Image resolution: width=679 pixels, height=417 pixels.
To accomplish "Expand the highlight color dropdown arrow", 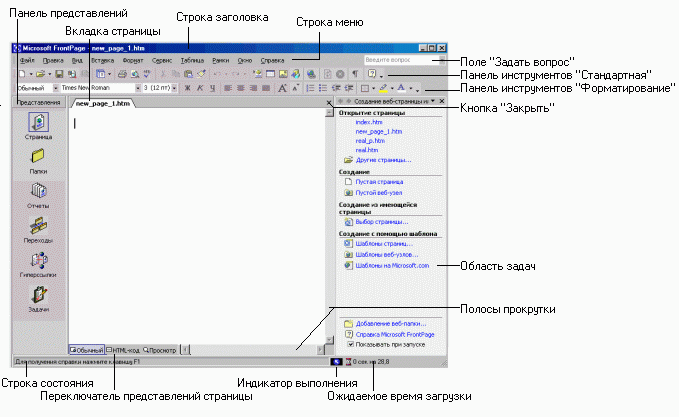I will click(392, 88).
